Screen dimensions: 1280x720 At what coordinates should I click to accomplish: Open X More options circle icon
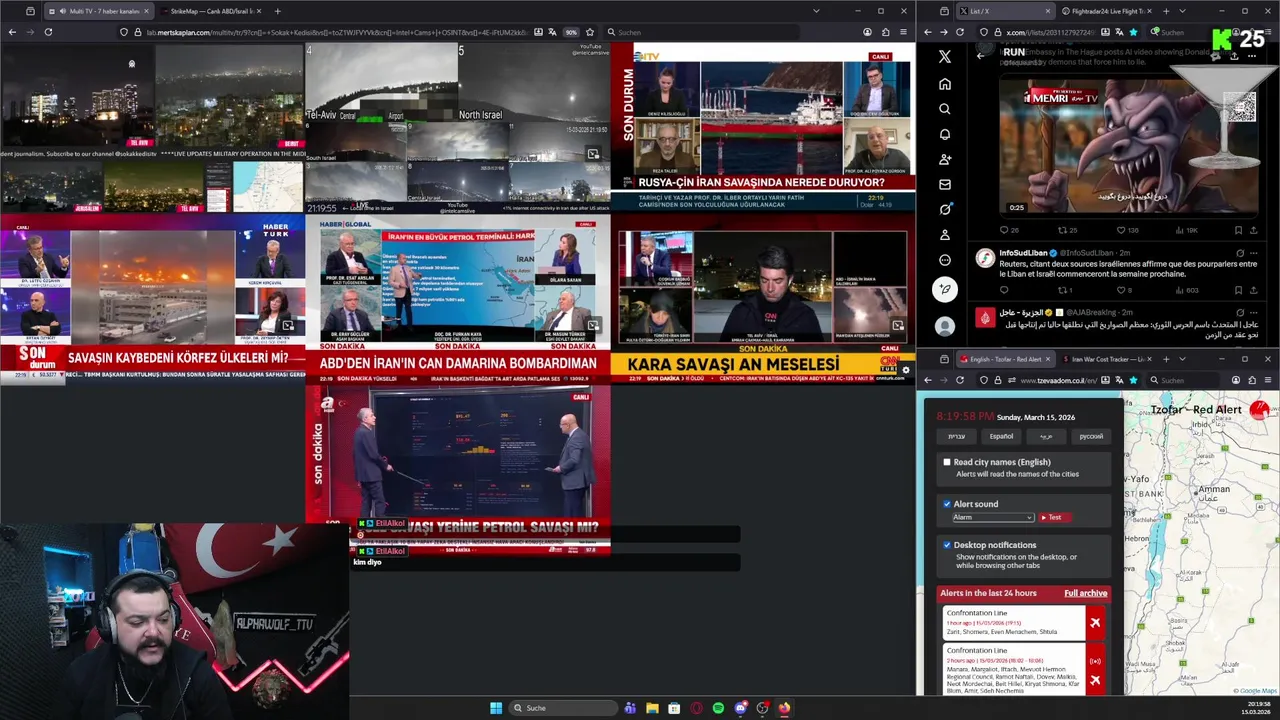pyautogui.click(x=944, y=260)
